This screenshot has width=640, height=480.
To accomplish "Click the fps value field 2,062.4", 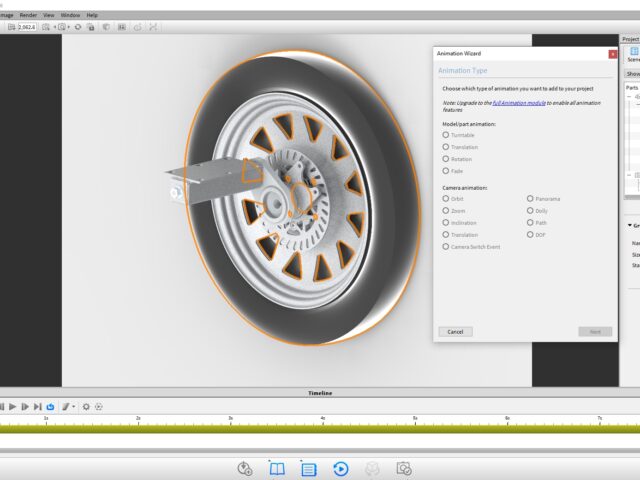I will point(27,27).
